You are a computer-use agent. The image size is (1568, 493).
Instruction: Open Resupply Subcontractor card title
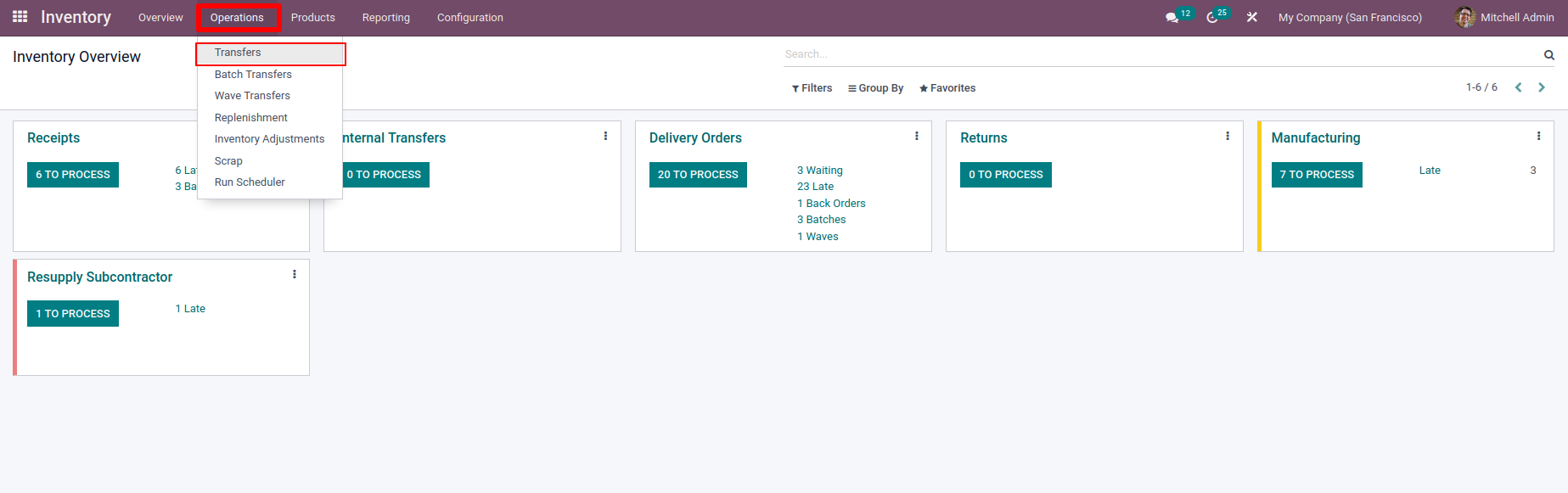[x=99, y=277]
